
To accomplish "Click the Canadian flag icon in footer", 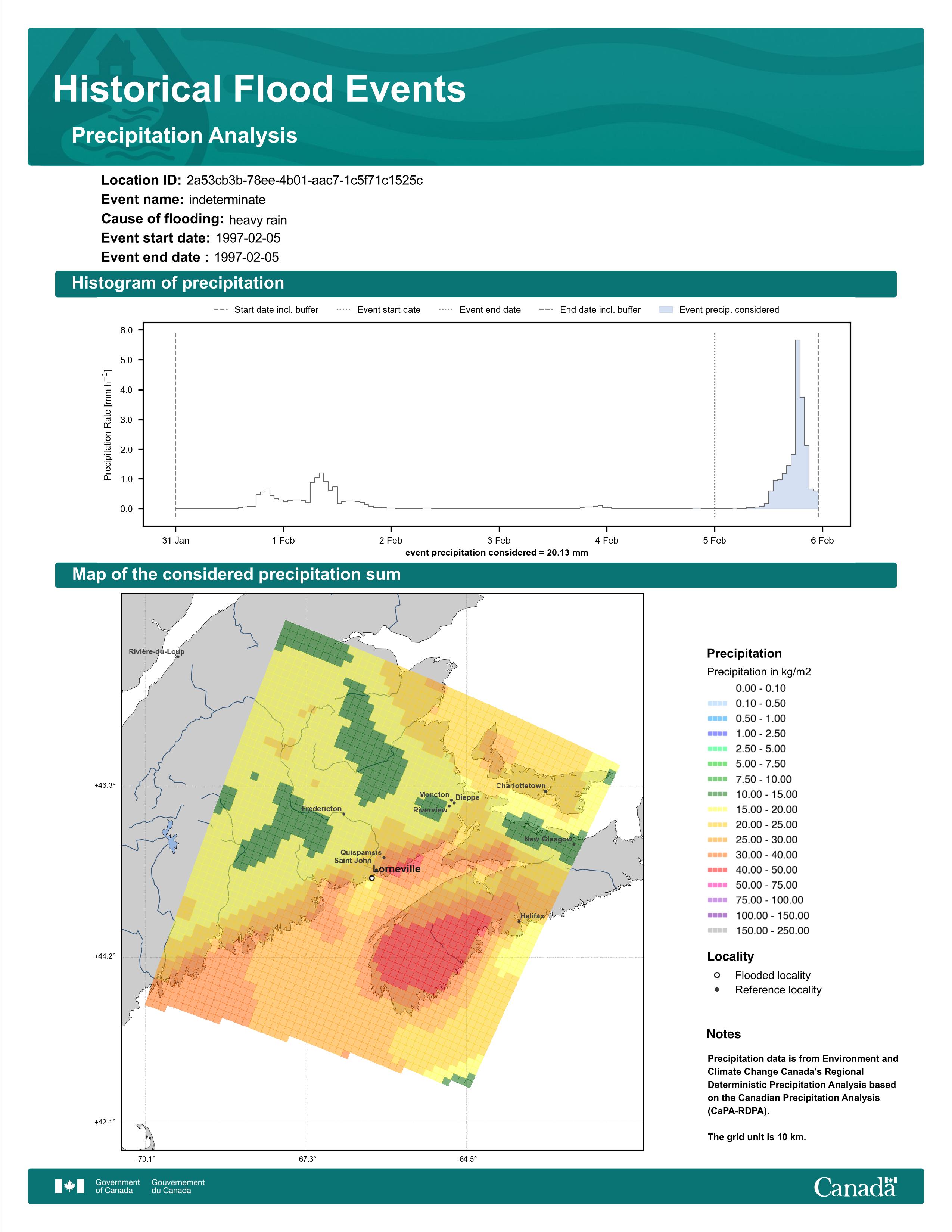I will click(69, 1186).
